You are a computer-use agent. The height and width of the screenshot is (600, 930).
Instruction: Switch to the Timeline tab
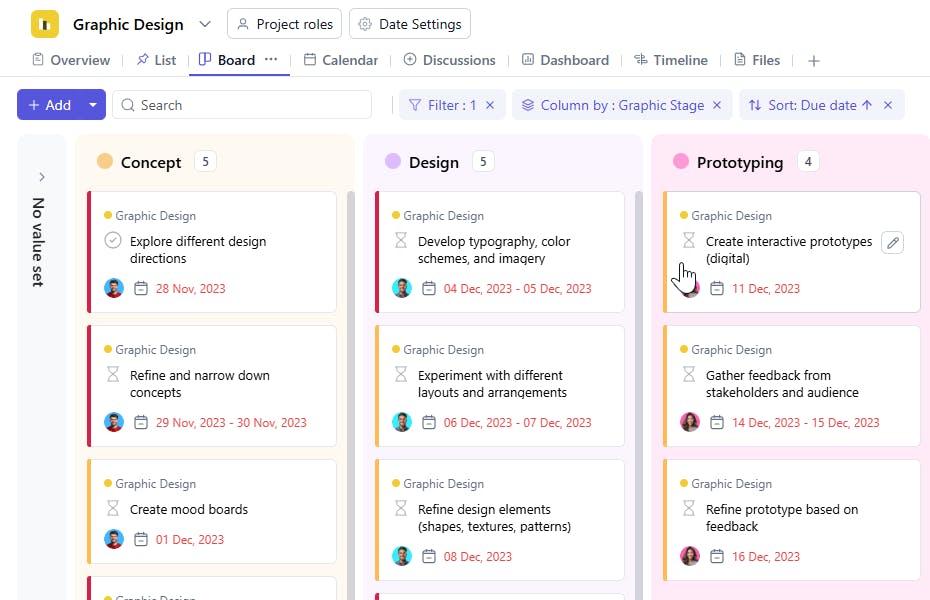click(x=671, y=60)
